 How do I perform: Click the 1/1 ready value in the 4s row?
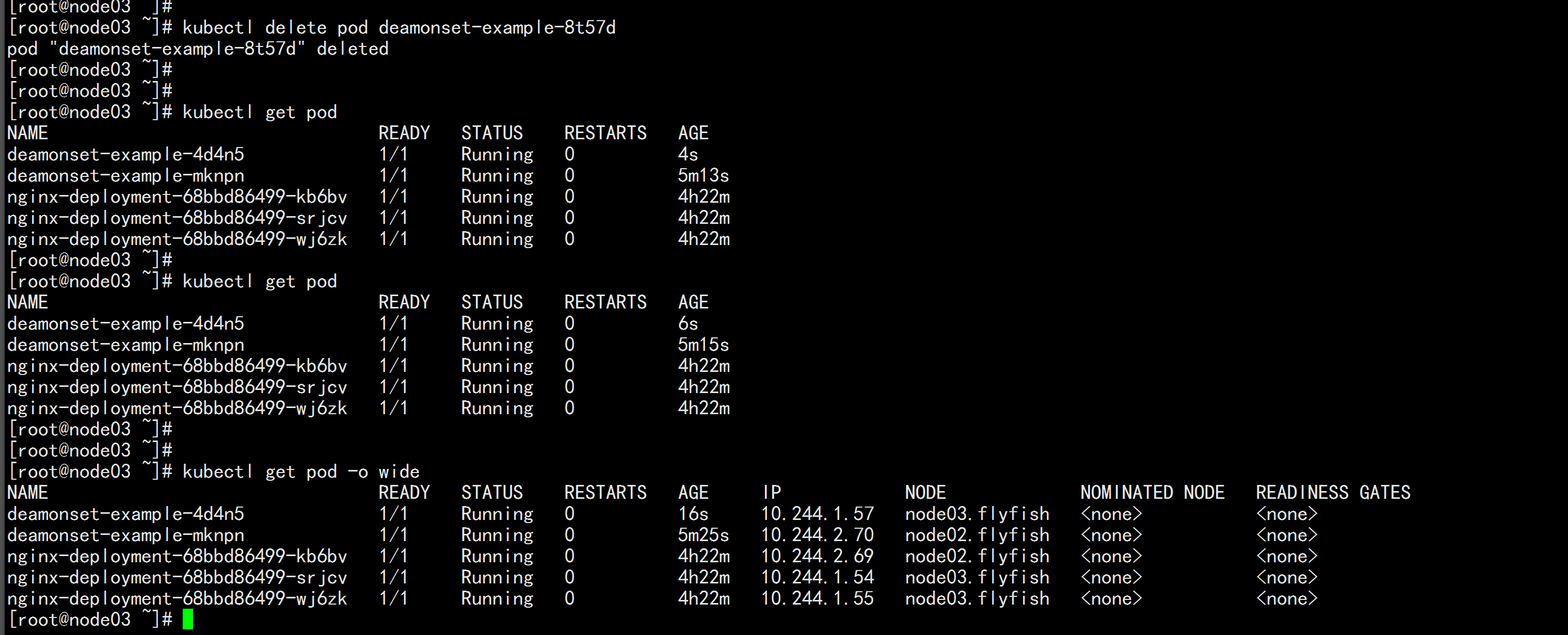393,154
